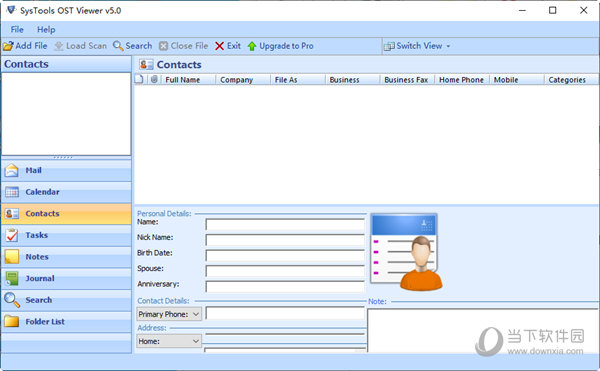Click the Close File toolbar icon
This screenshot has width=600, height=371.
pyautogui.click(x=163, y=46)
